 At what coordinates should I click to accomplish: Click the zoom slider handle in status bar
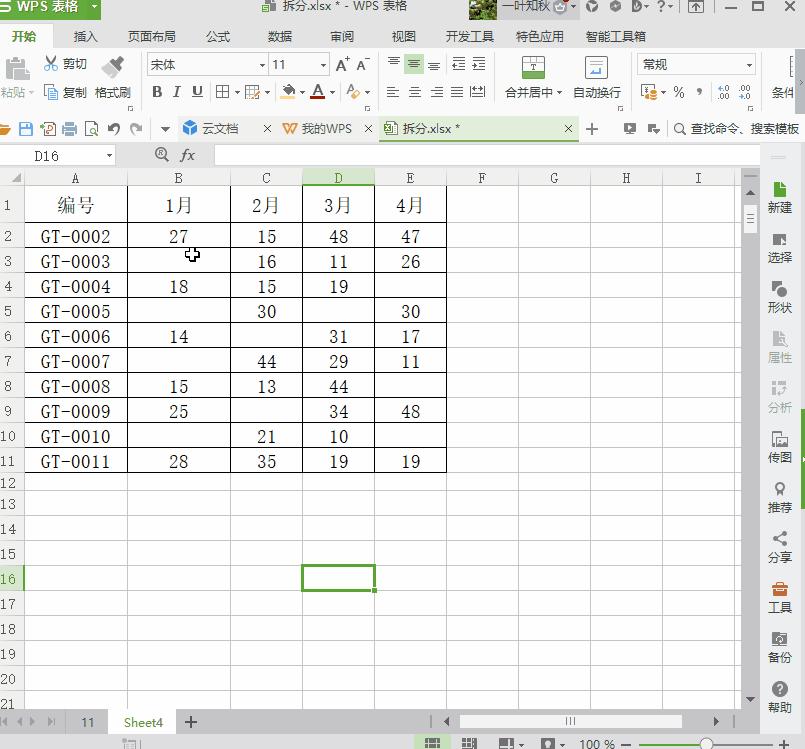pyautogui.click(x=706, y=744)
